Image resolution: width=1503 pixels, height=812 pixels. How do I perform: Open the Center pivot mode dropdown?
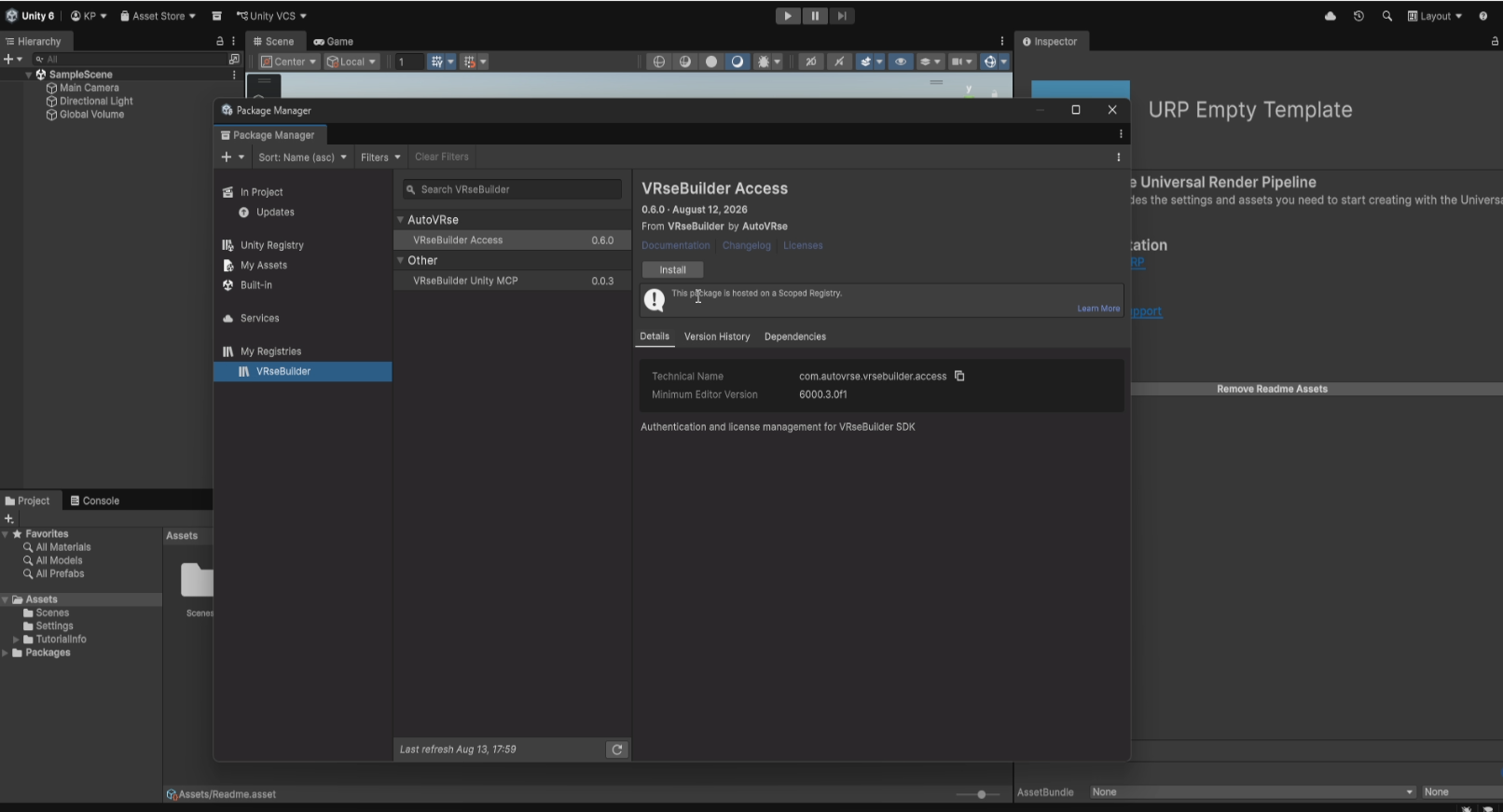click(289, 62)
